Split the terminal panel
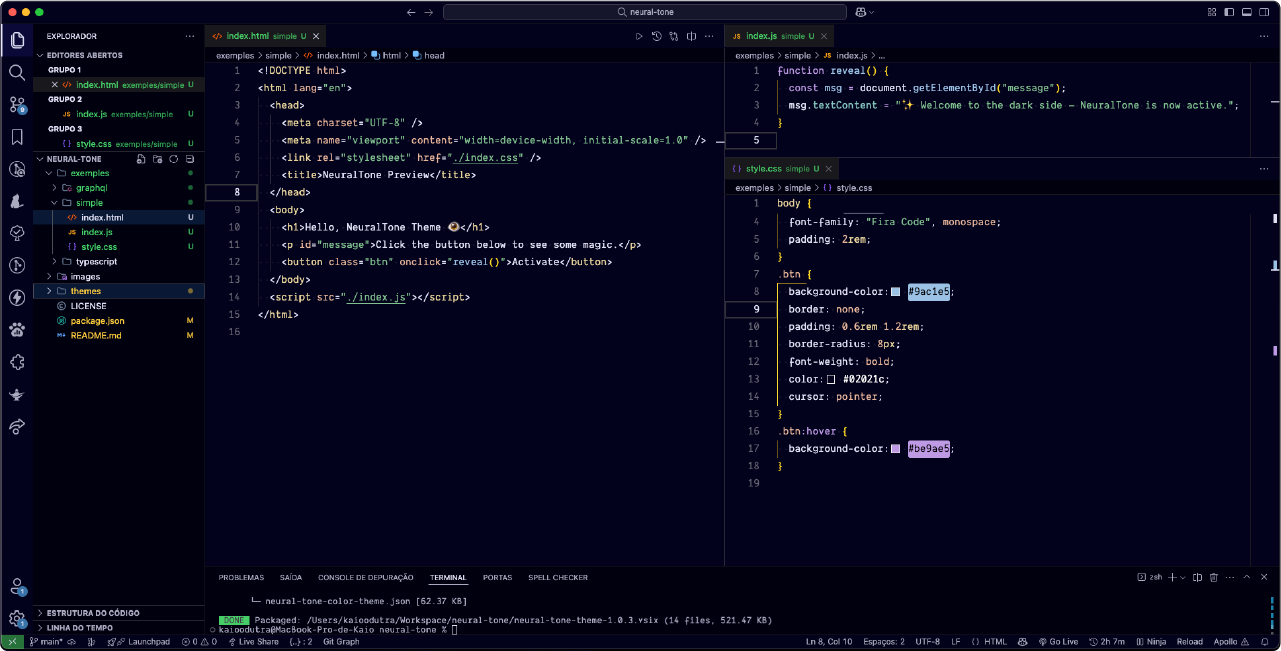 [x=1196, y=577]
